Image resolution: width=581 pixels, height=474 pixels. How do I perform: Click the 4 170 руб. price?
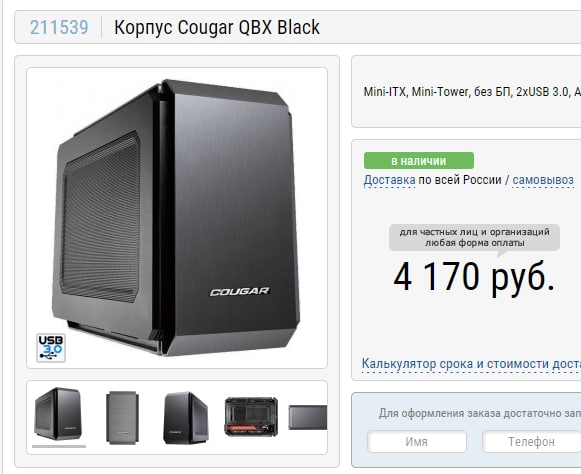474,277
